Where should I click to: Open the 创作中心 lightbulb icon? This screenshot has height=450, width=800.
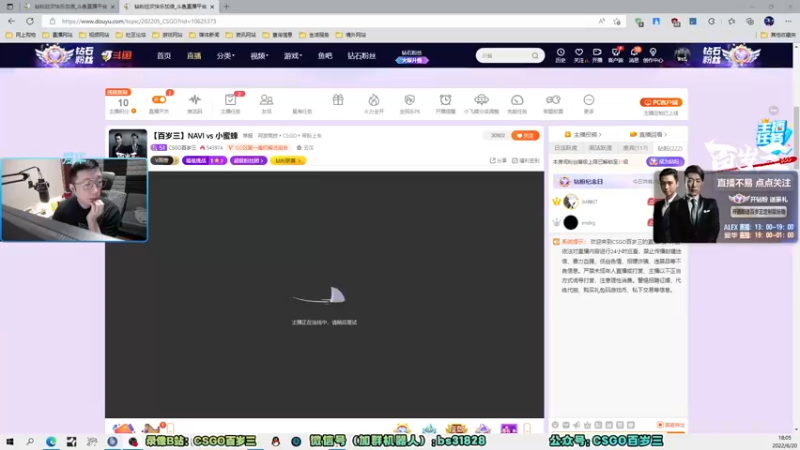(x=653, y=55)
